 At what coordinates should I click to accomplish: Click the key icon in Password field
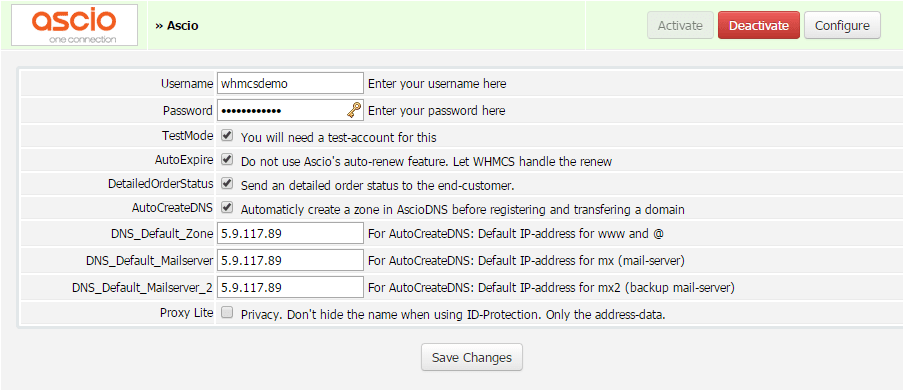click(x=354, y=110)
